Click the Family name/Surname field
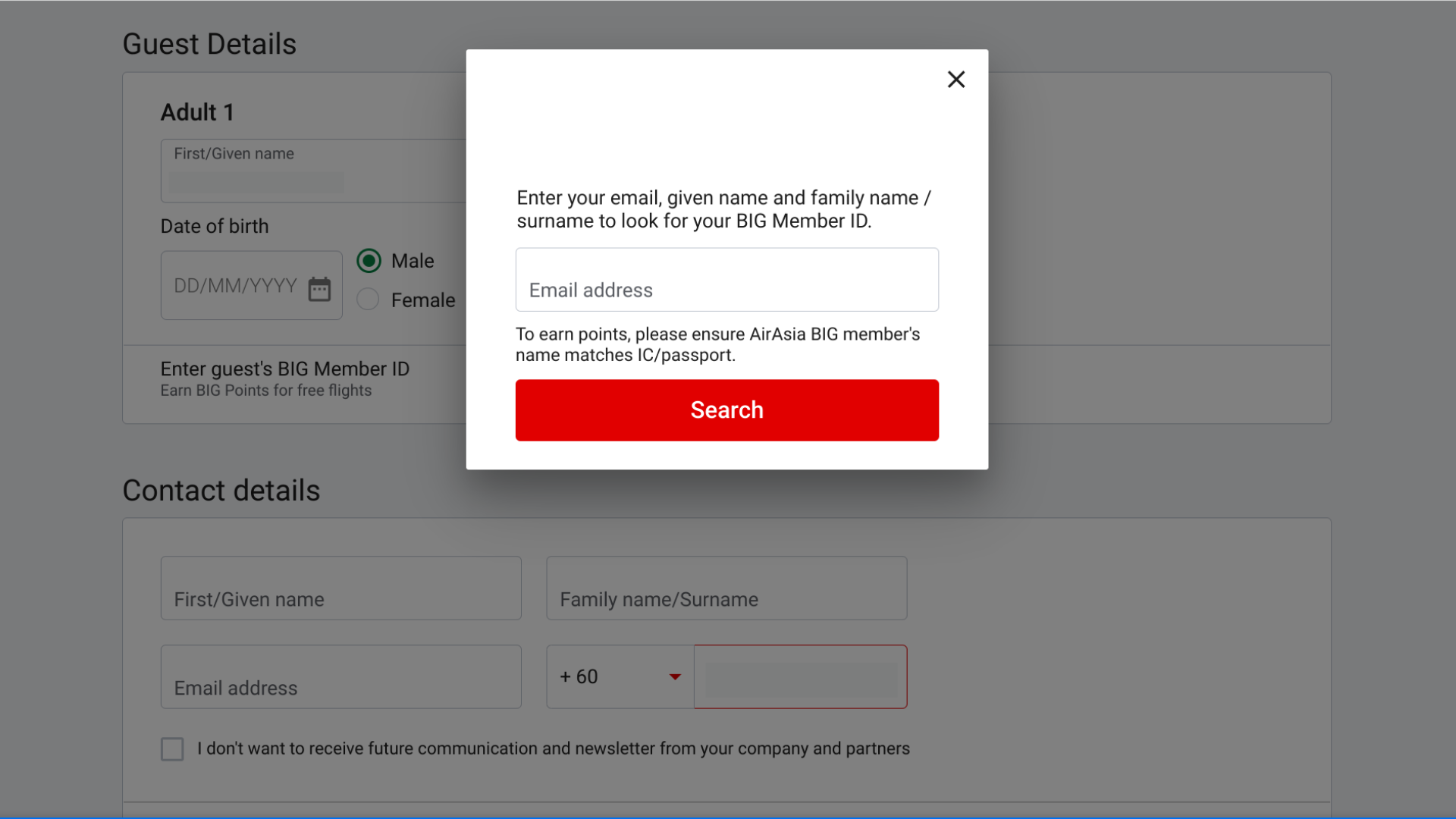Viewport: 1456px width, 819px height. coord(726,588)
